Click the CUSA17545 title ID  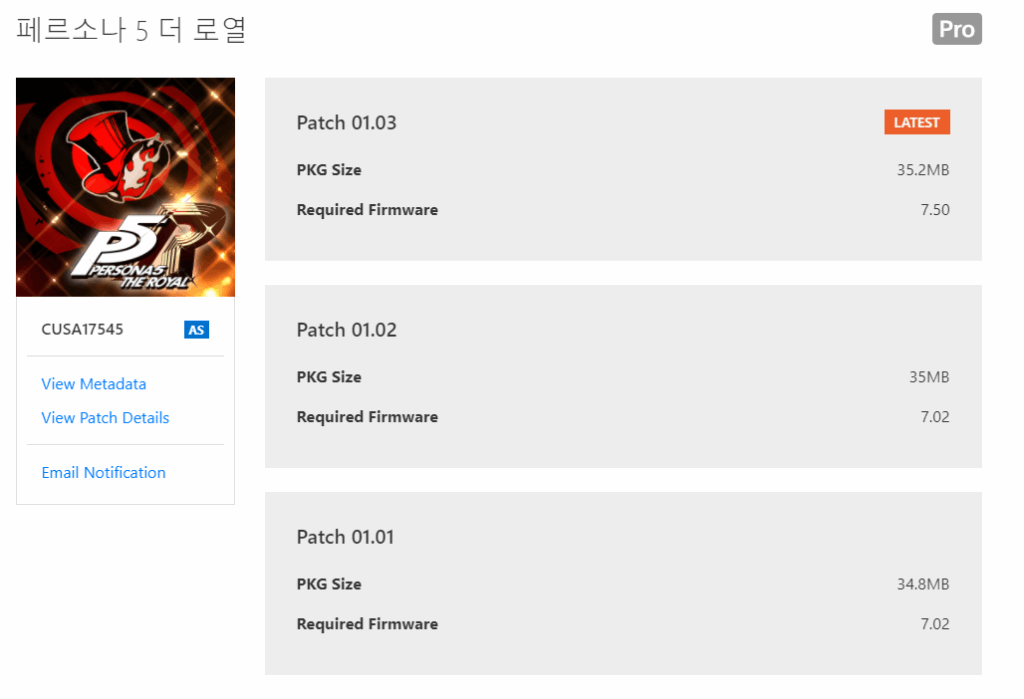click(x=82, y=329)
